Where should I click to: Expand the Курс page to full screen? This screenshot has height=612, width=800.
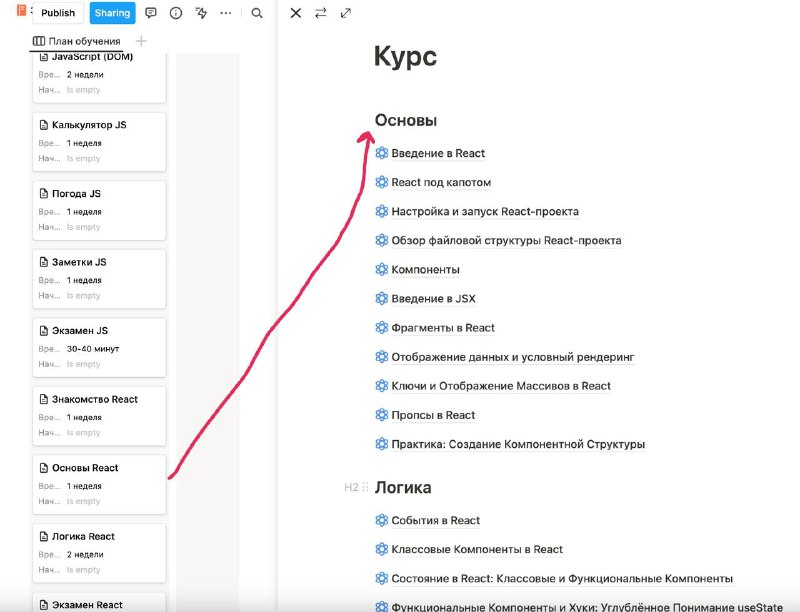click(x=346, y=13)
